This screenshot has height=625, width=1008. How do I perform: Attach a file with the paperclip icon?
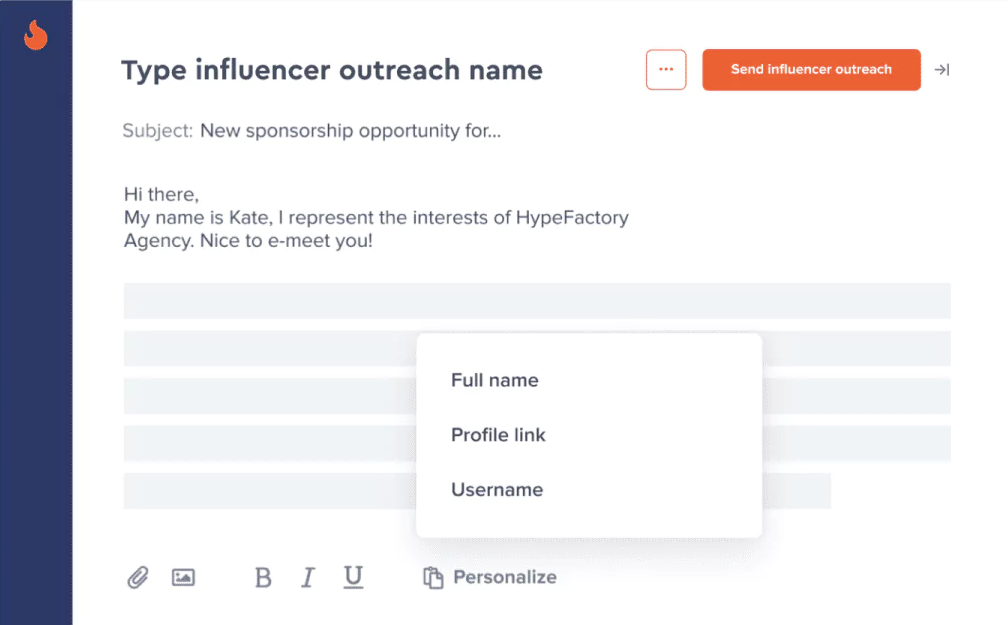137,577
